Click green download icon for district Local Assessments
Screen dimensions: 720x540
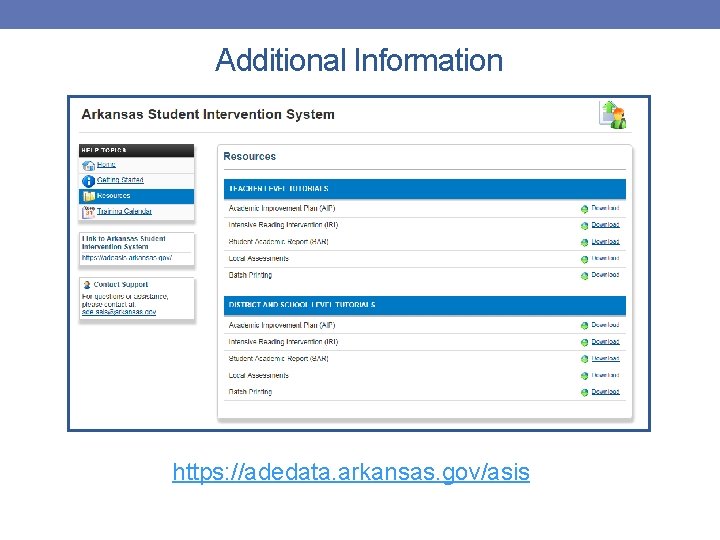tap(585, 376)
